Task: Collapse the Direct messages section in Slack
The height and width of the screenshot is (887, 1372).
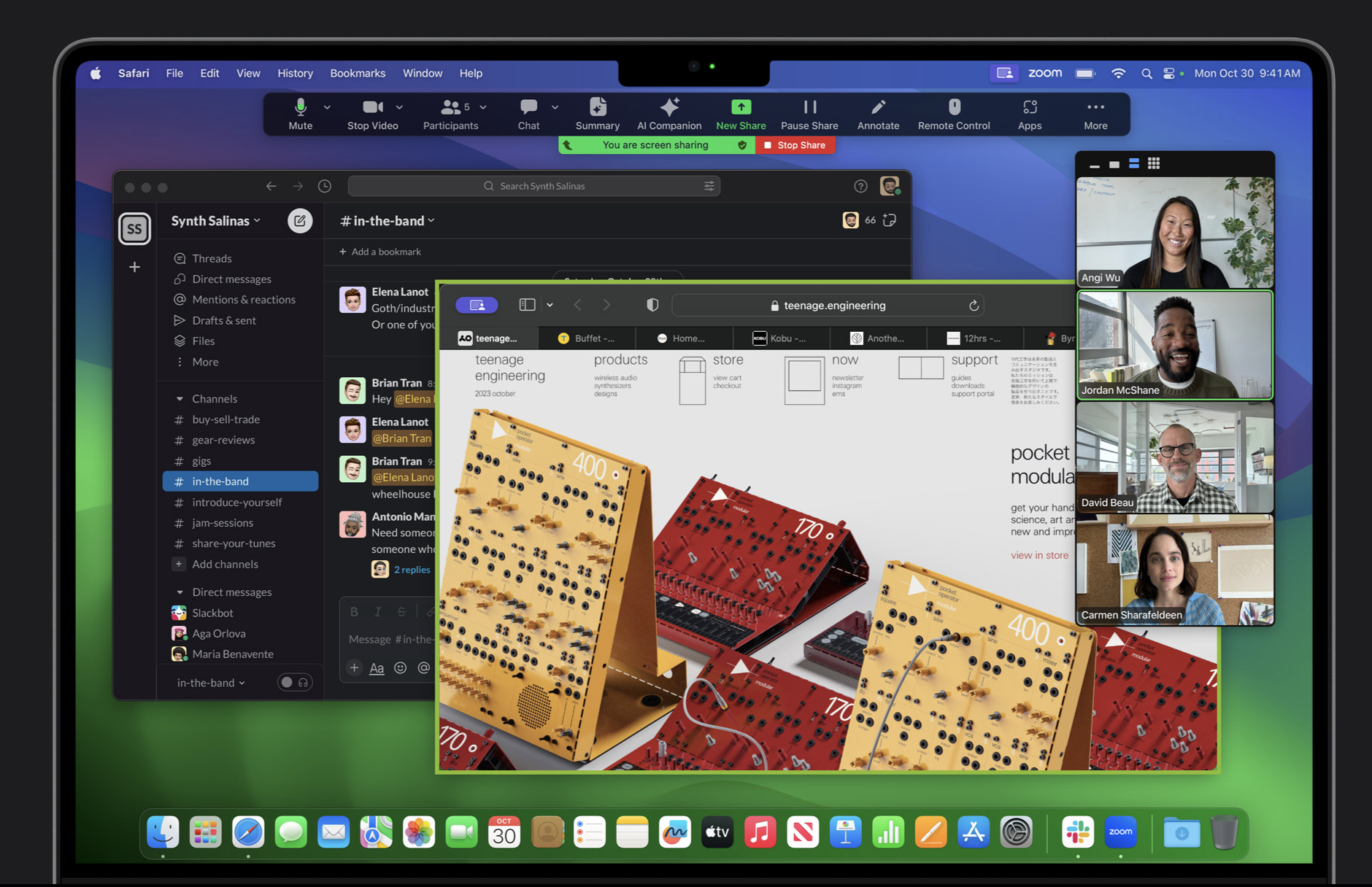Action: pos(180,592)
